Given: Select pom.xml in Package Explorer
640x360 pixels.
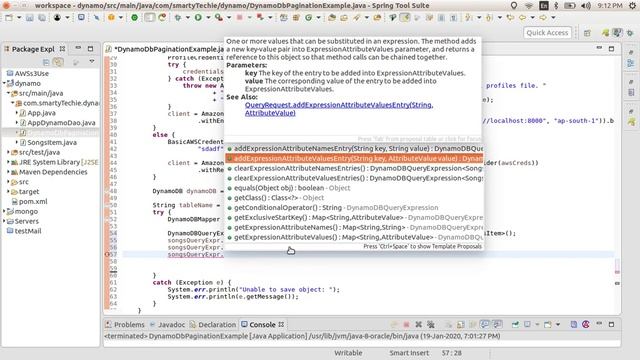Looking at the screenshot, I should (x=33, y=202).
